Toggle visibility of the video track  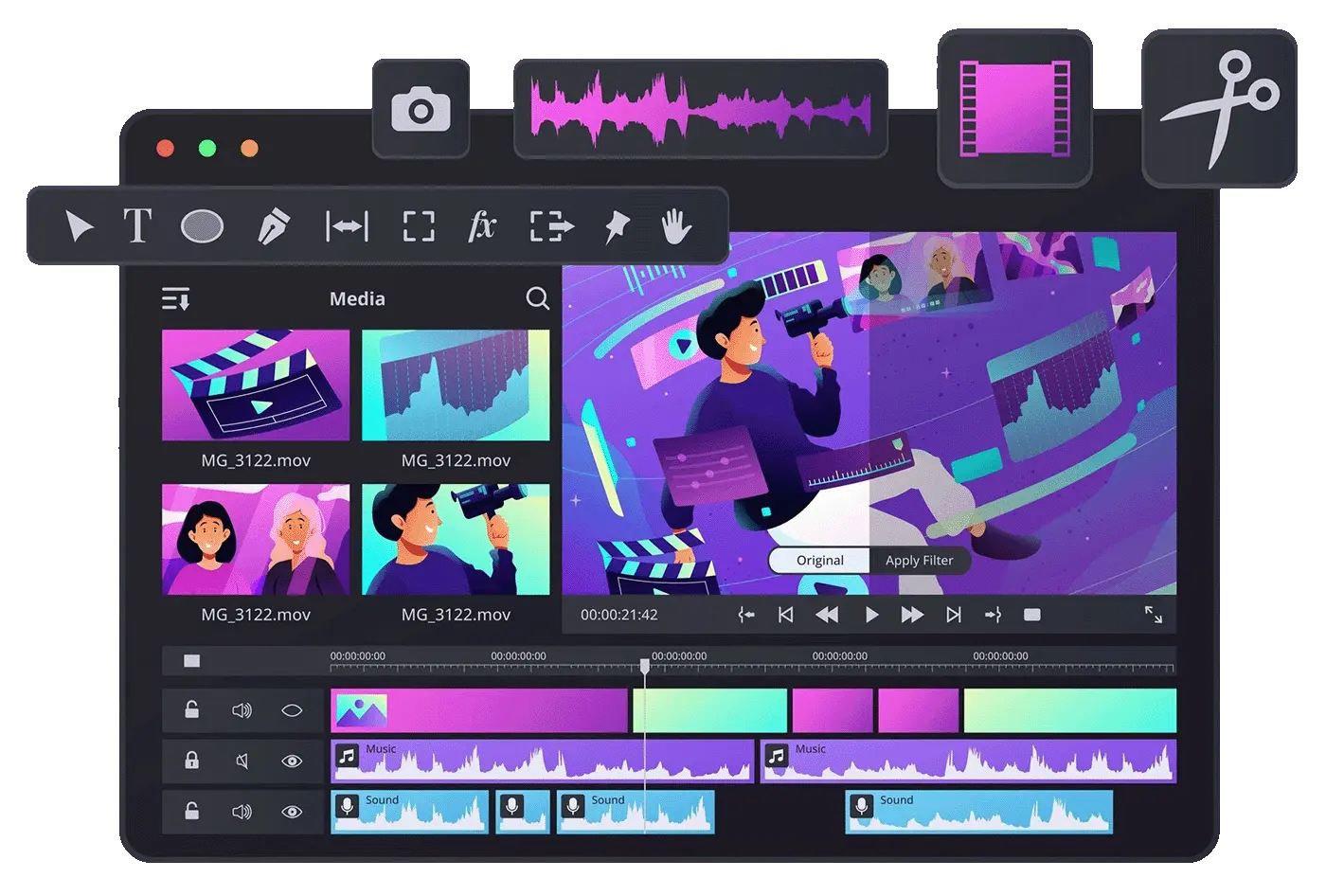click(292, 710)
